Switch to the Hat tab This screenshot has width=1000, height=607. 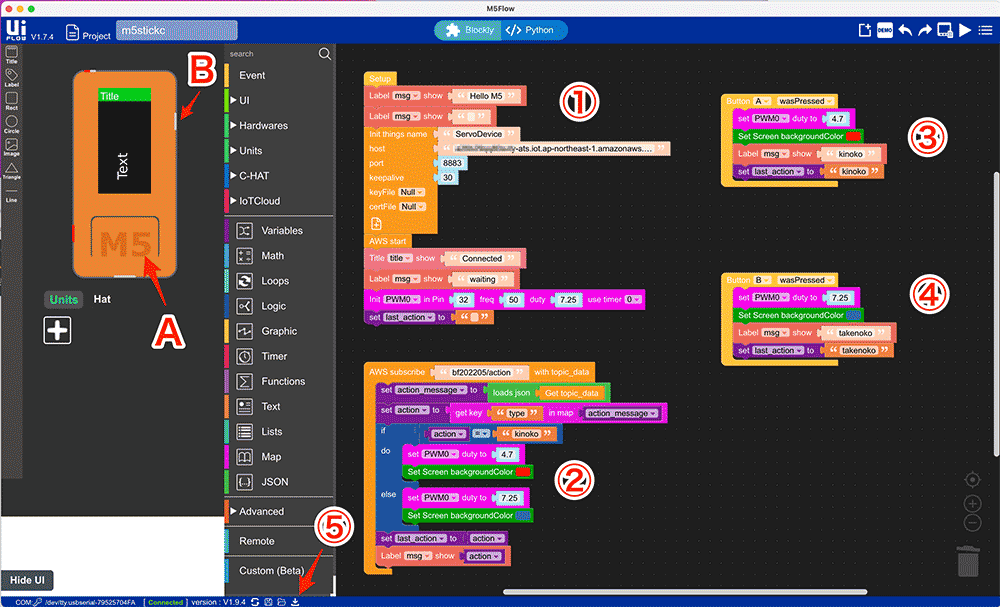102,299
